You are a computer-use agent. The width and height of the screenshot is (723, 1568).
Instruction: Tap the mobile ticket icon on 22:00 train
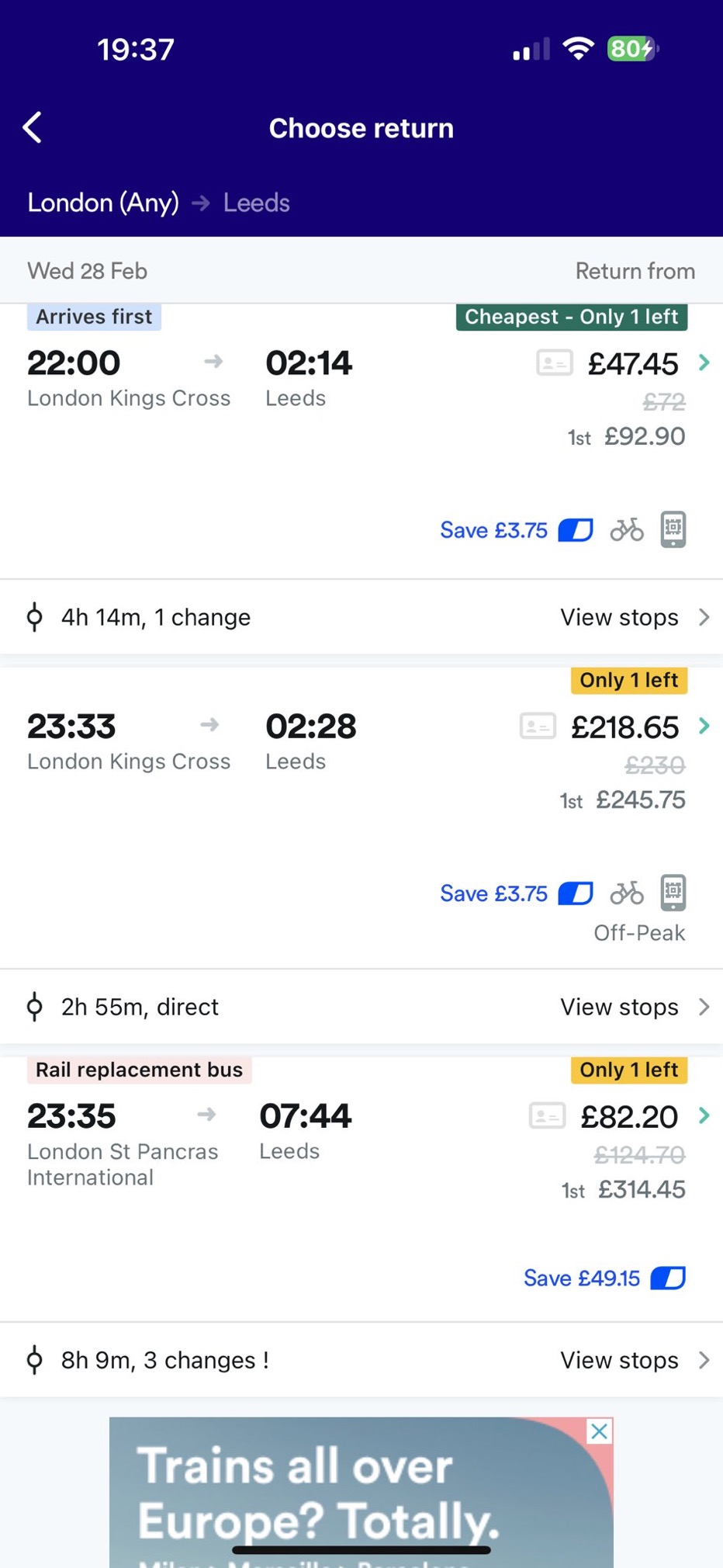pyautogui.click(x=673, y=529)
